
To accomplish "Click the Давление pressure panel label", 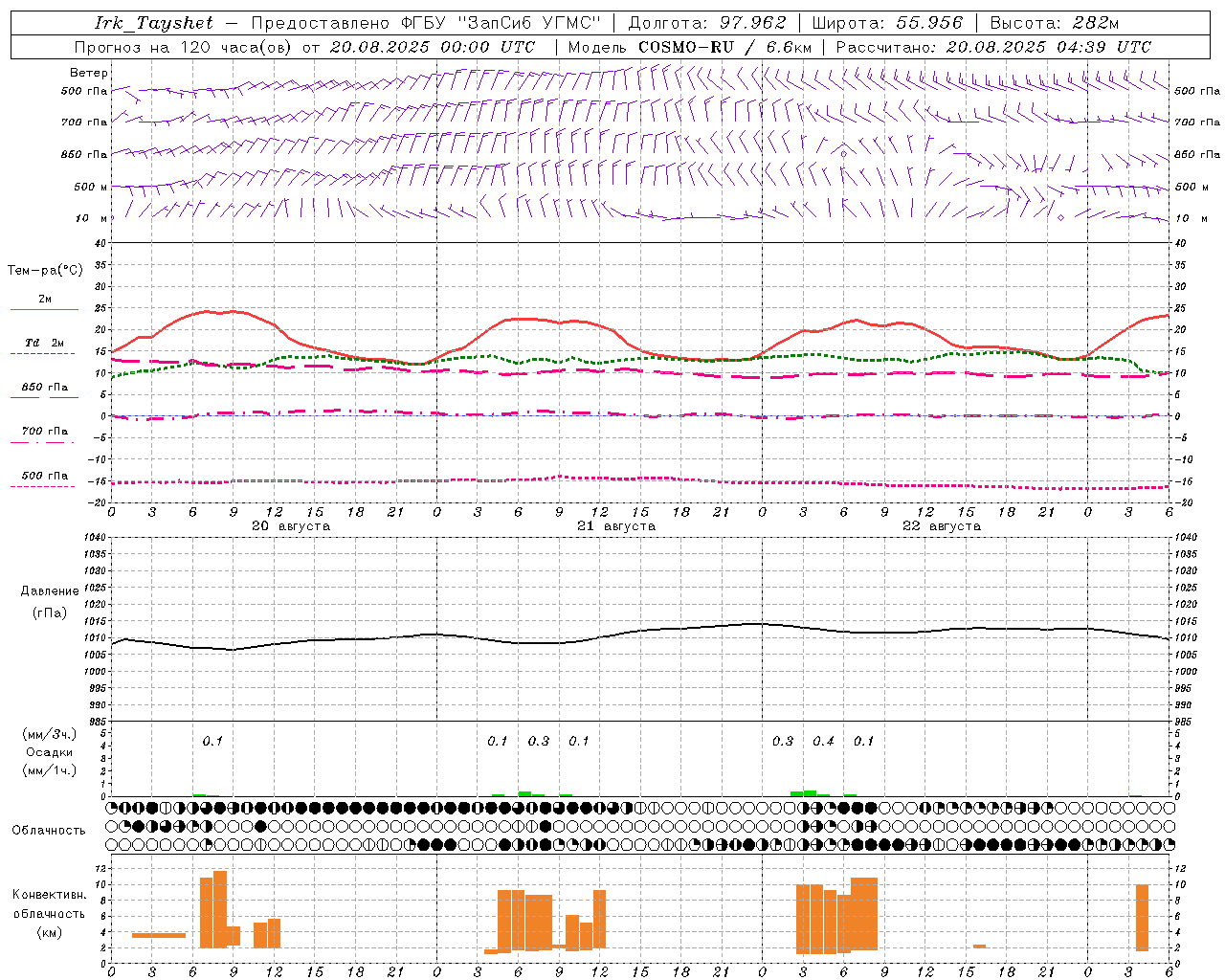I will point(50,591).
